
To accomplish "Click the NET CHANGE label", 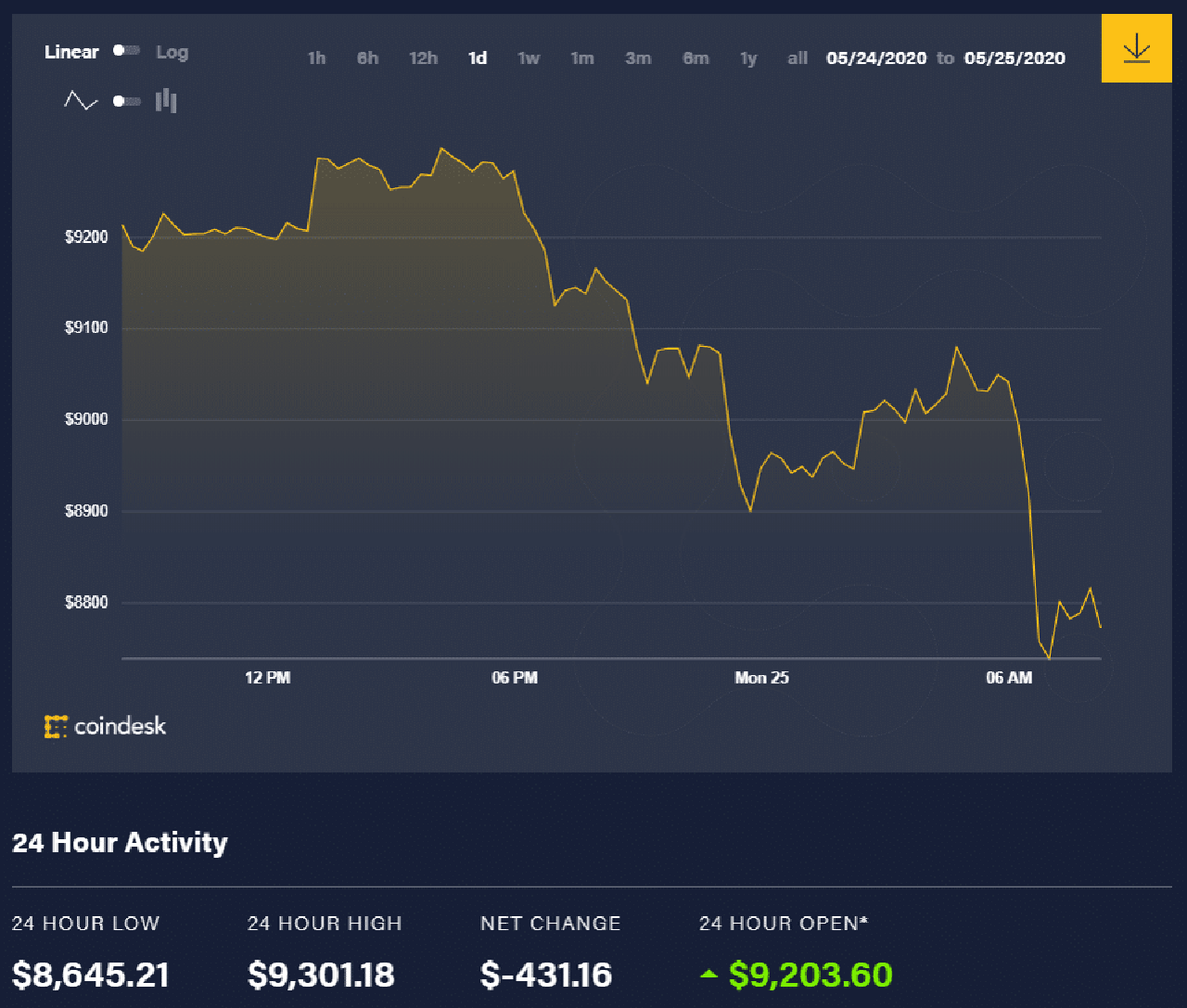I will pyautogui.click(x=551, y=924).
